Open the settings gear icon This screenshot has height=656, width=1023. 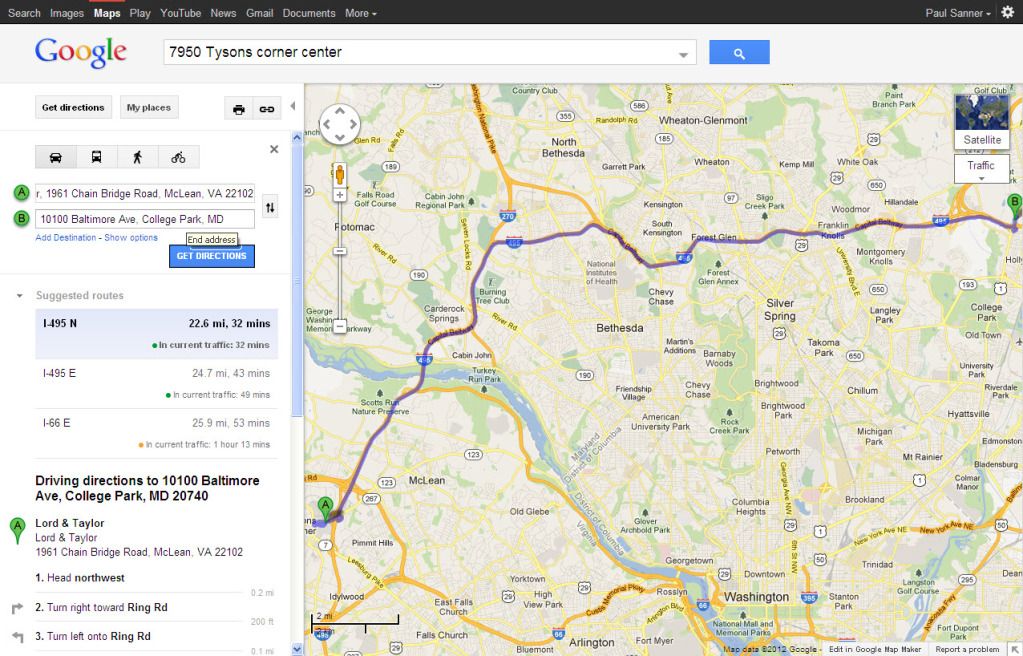[x=1008, y=12]
